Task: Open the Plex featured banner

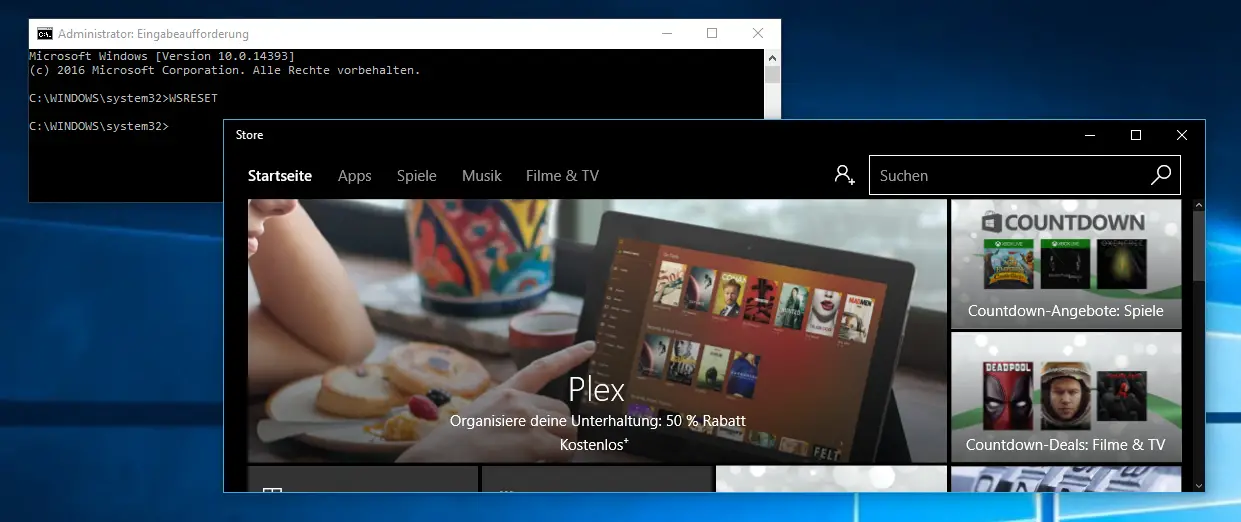Action: [597, 331]
